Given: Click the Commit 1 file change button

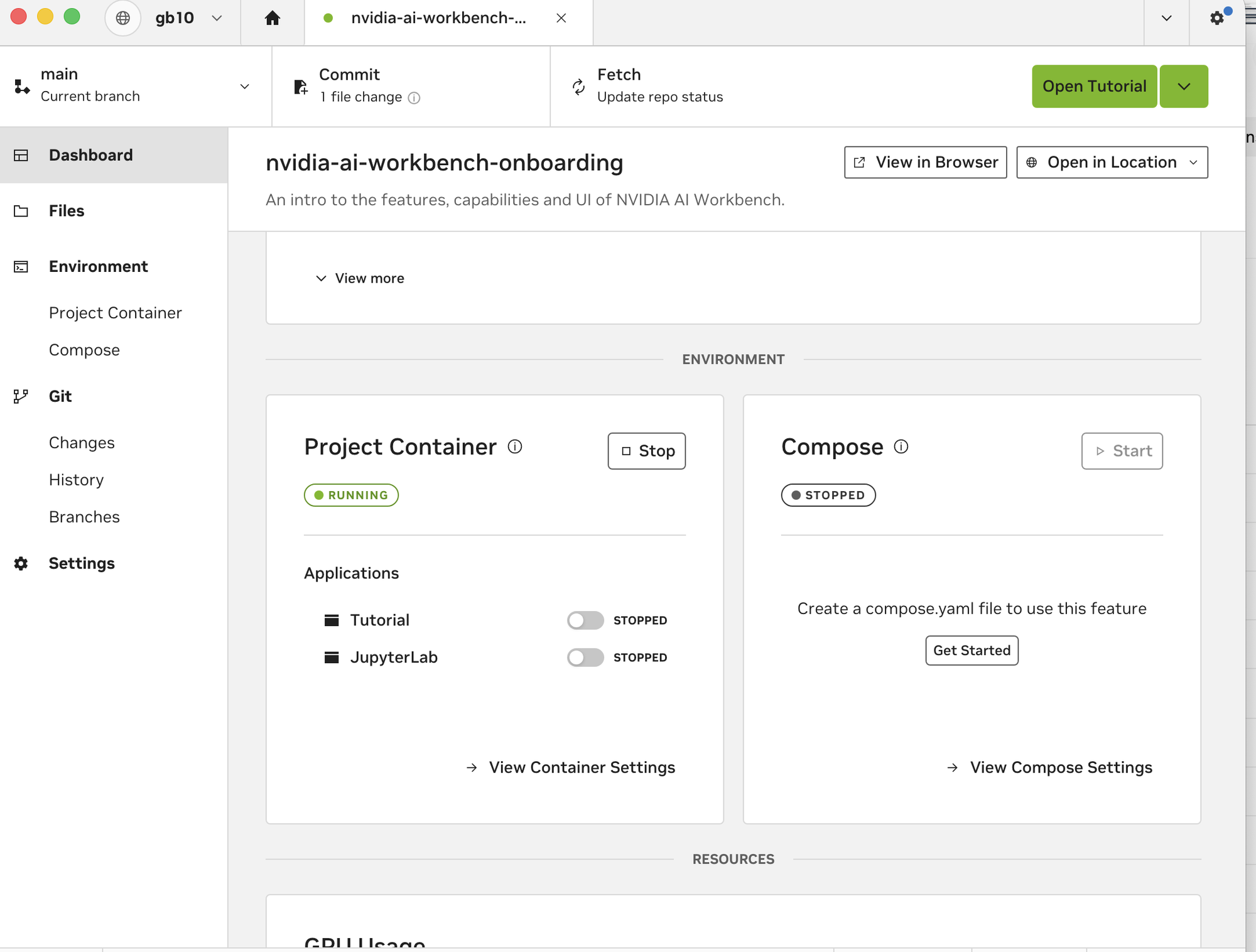Looking at the screenshot, I should click(411, 87).
